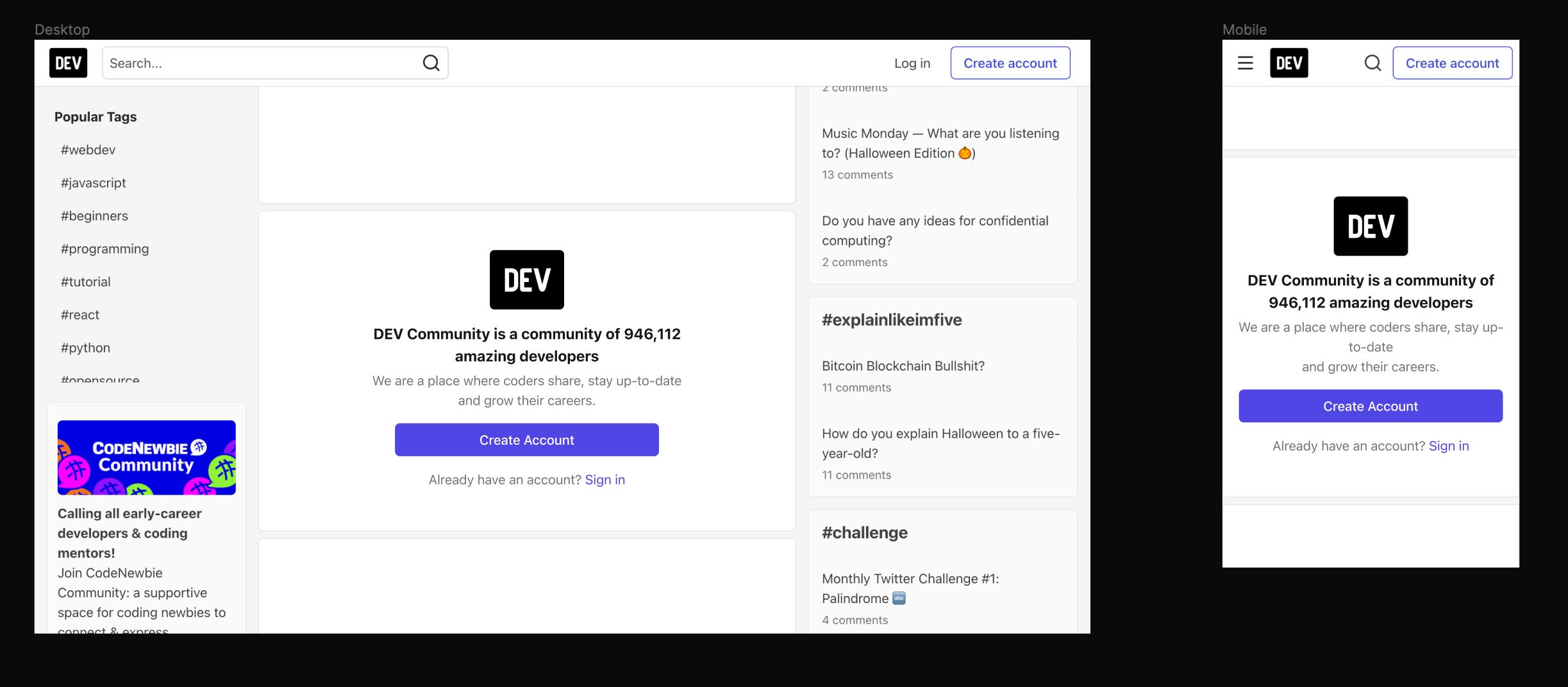This screenshot has width=1568, height=687.
Task: Click Sign in below the Create Account button
Action: click(605, 479)
